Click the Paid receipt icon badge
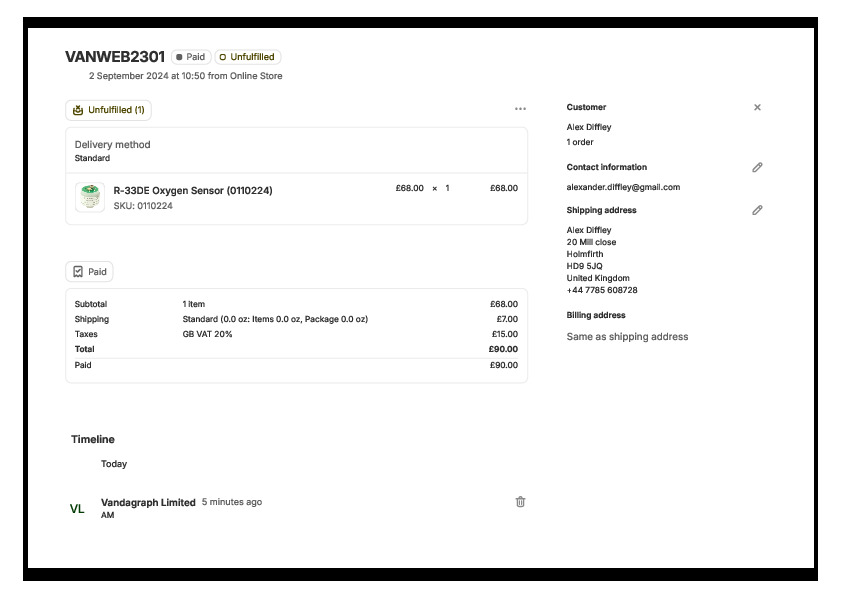This screenshot has height=595, width=842. point(89,271)
